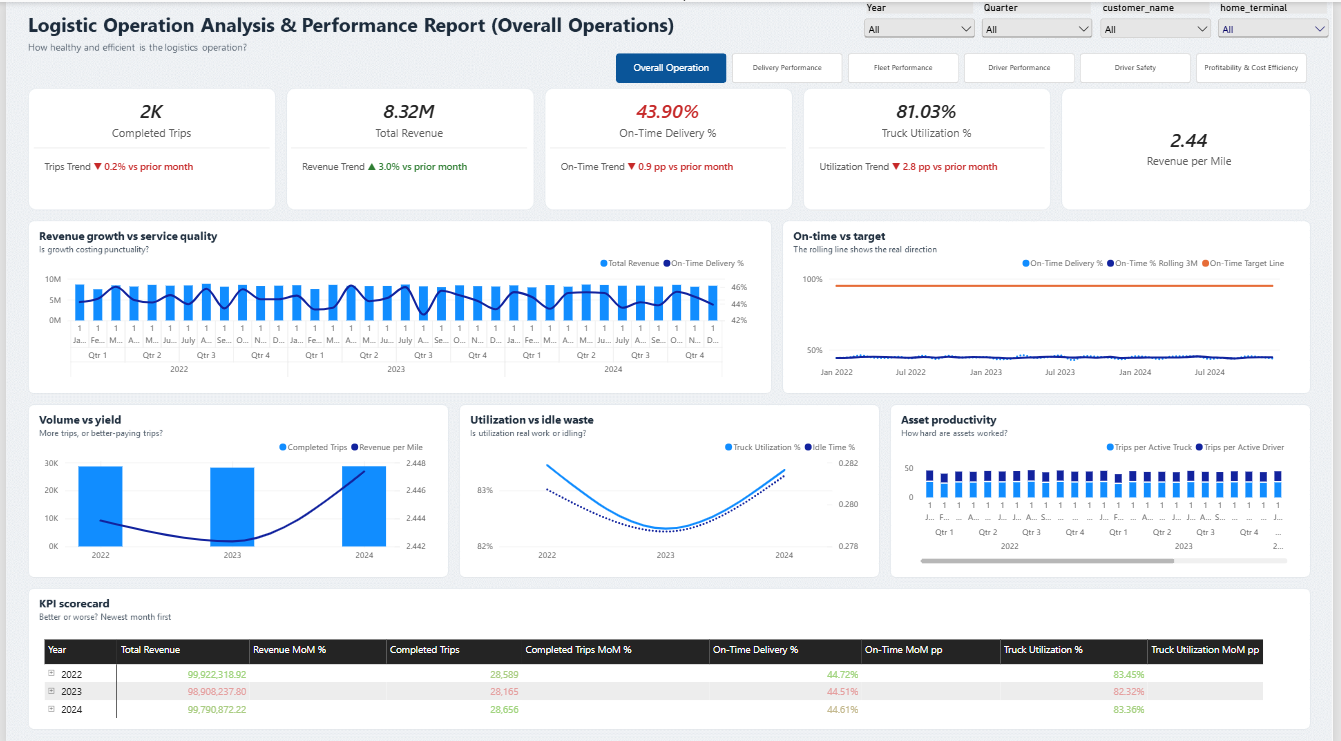Image resolution: width=1341 pixels, height=741 pixels.
Task: Open the Driver Performance tab
Action: (1019, 68)
